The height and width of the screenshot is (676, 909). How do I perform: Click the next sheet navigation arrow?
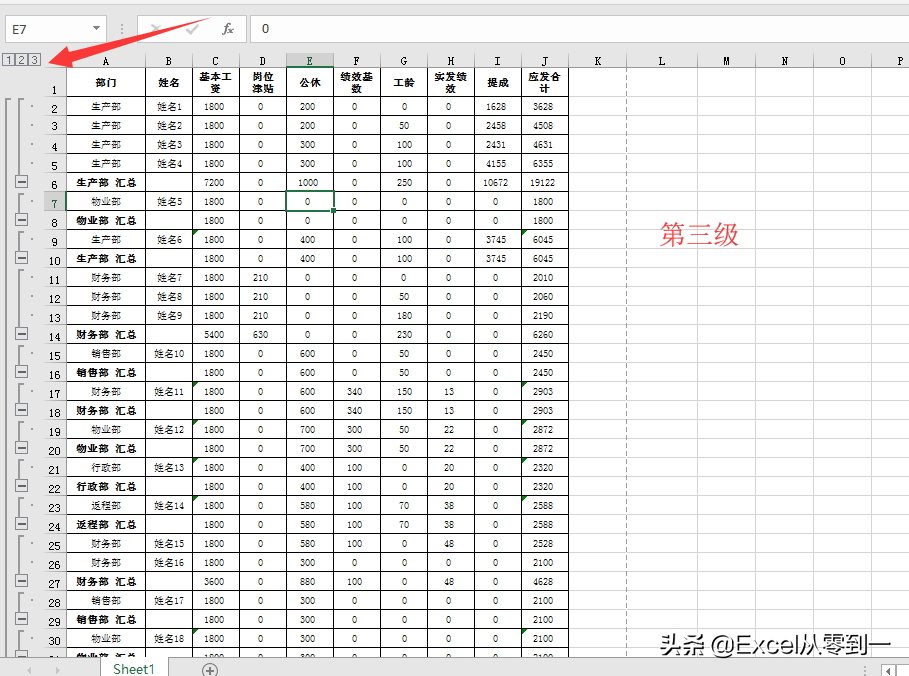click(x=57, y=670)
